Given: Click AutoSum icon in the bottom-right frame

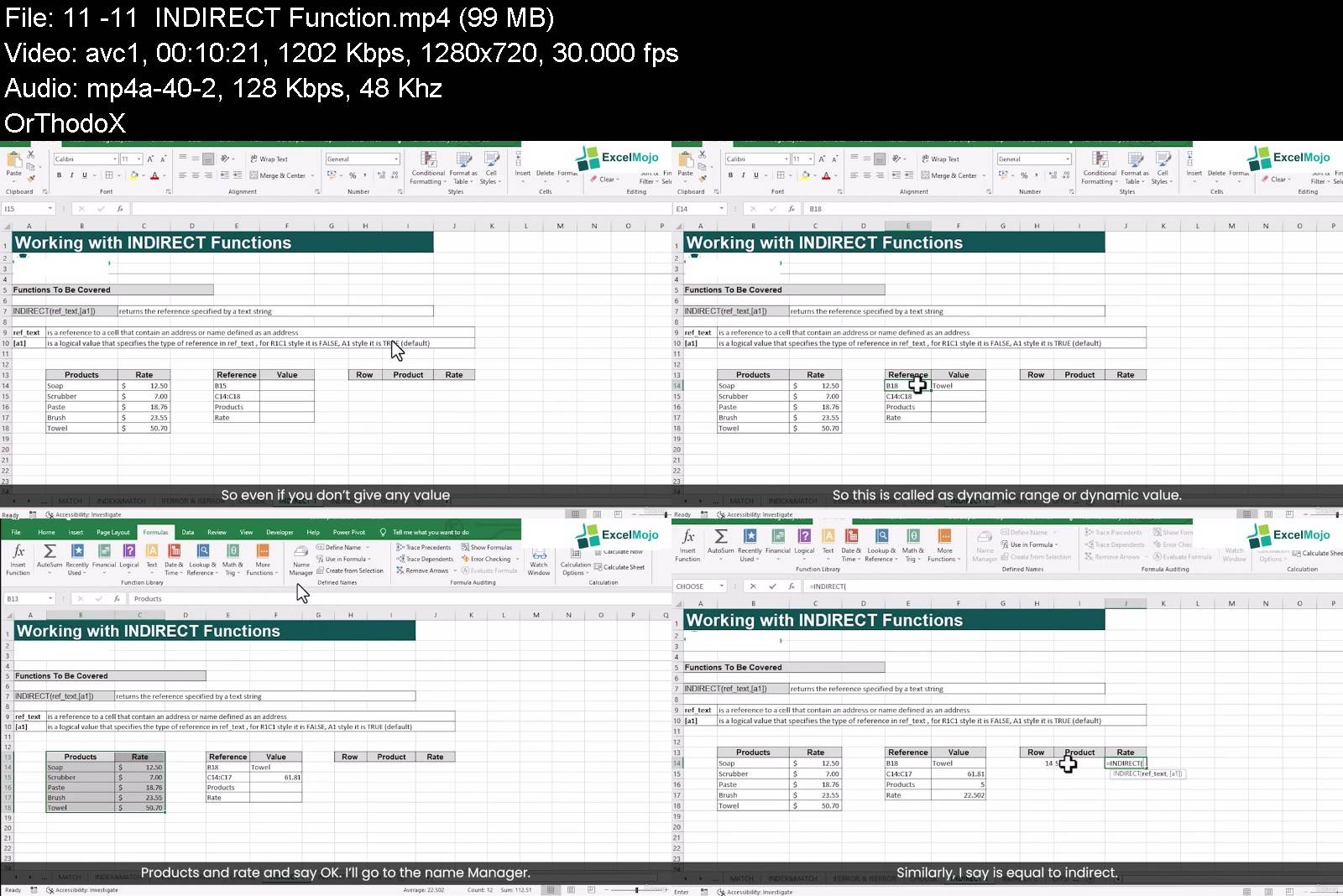Looking at the screenshot, I should click(720, 542).
